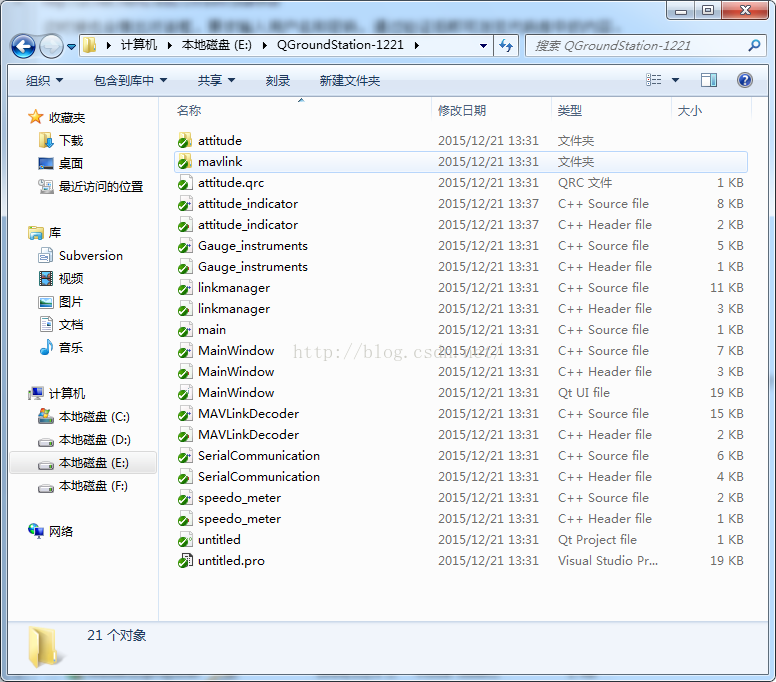Open 桌面 in favorites

pos(71,163)
